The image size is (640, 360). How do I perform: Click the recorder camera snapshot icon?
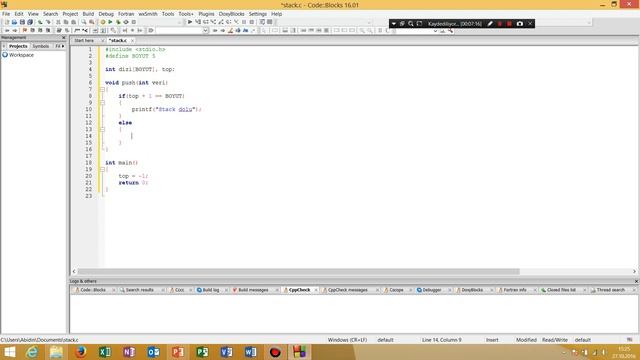click(520, 24)
